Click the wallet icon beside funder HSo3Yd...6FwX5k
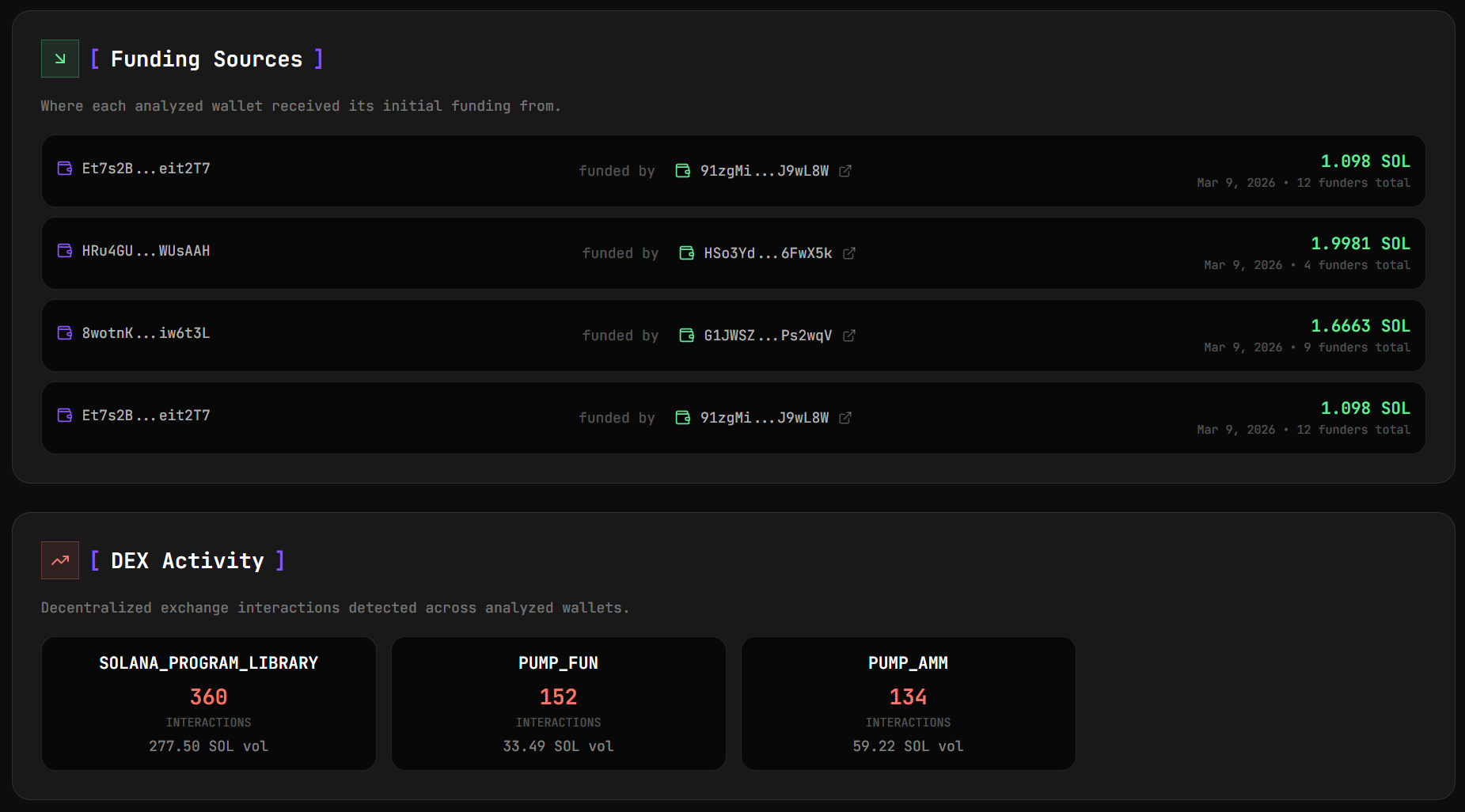The height and width of the screenshot is (812, 1465). tap(686, 252)
